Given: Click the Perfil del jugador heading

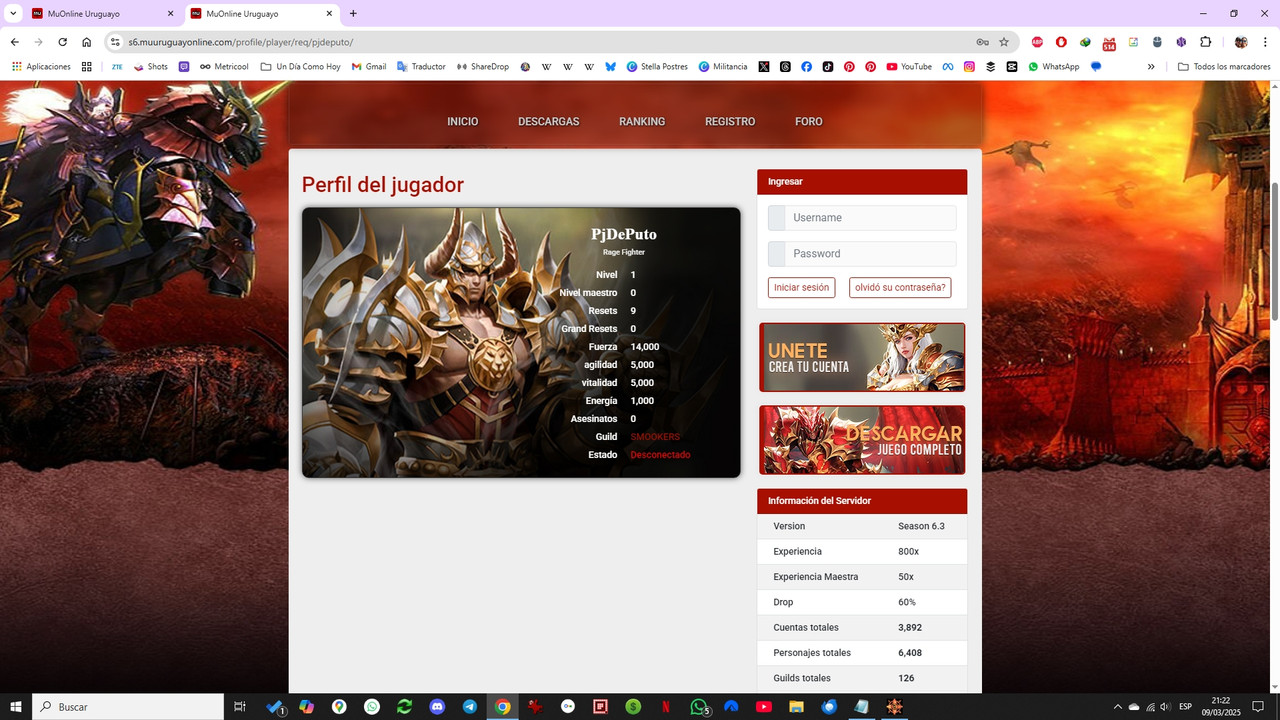Looking at the screenshot, I should [383, 185].
